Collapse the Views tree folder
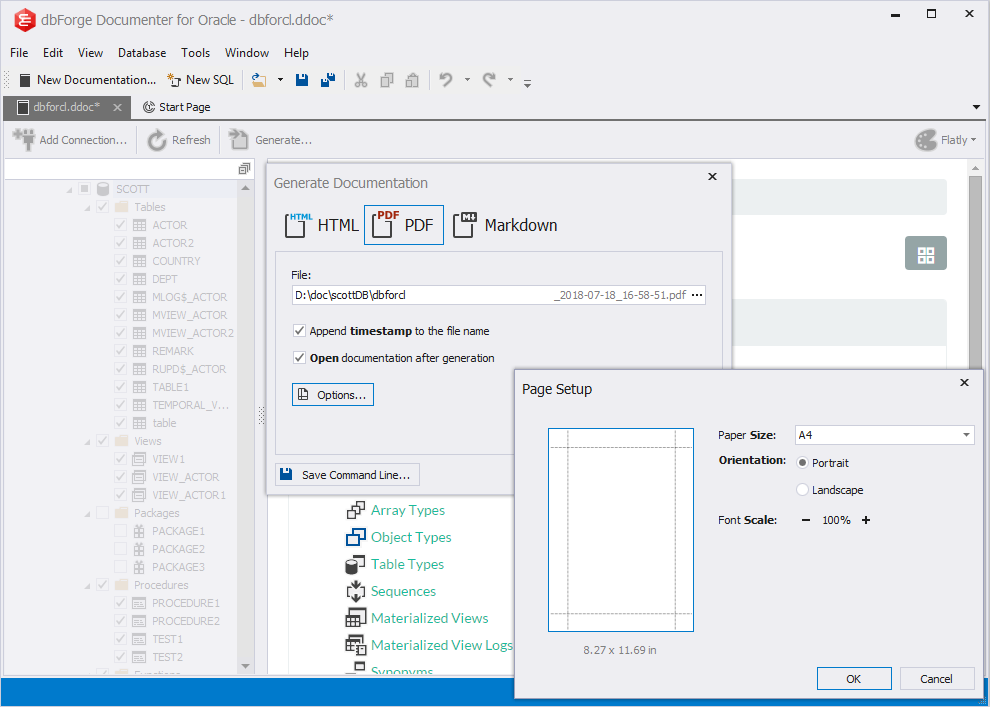Image resolution: width=990 pixels, height=707 pixels. point(88,442)
